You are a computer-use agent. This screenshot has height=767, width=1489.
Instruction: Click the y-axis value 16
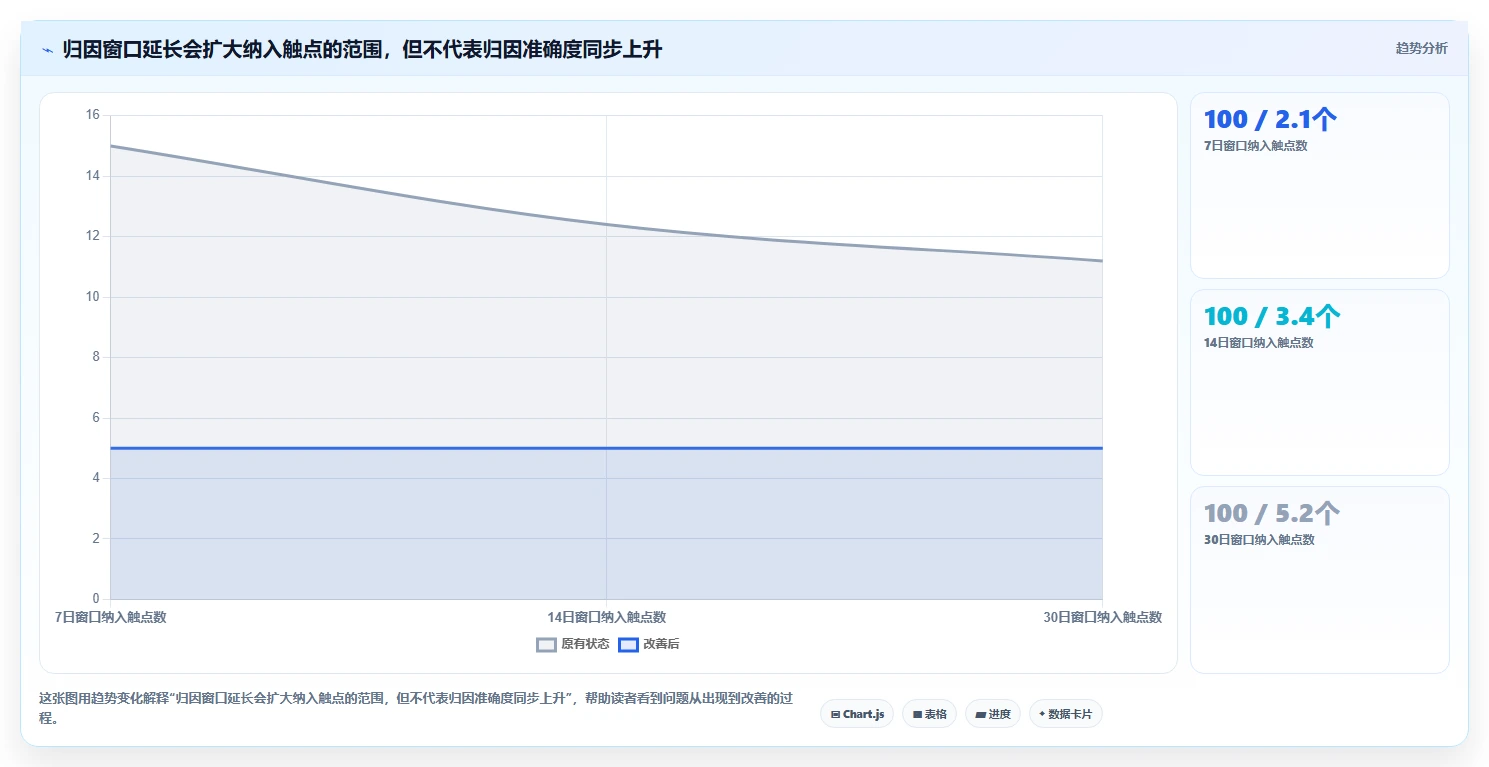click(93, 115)
